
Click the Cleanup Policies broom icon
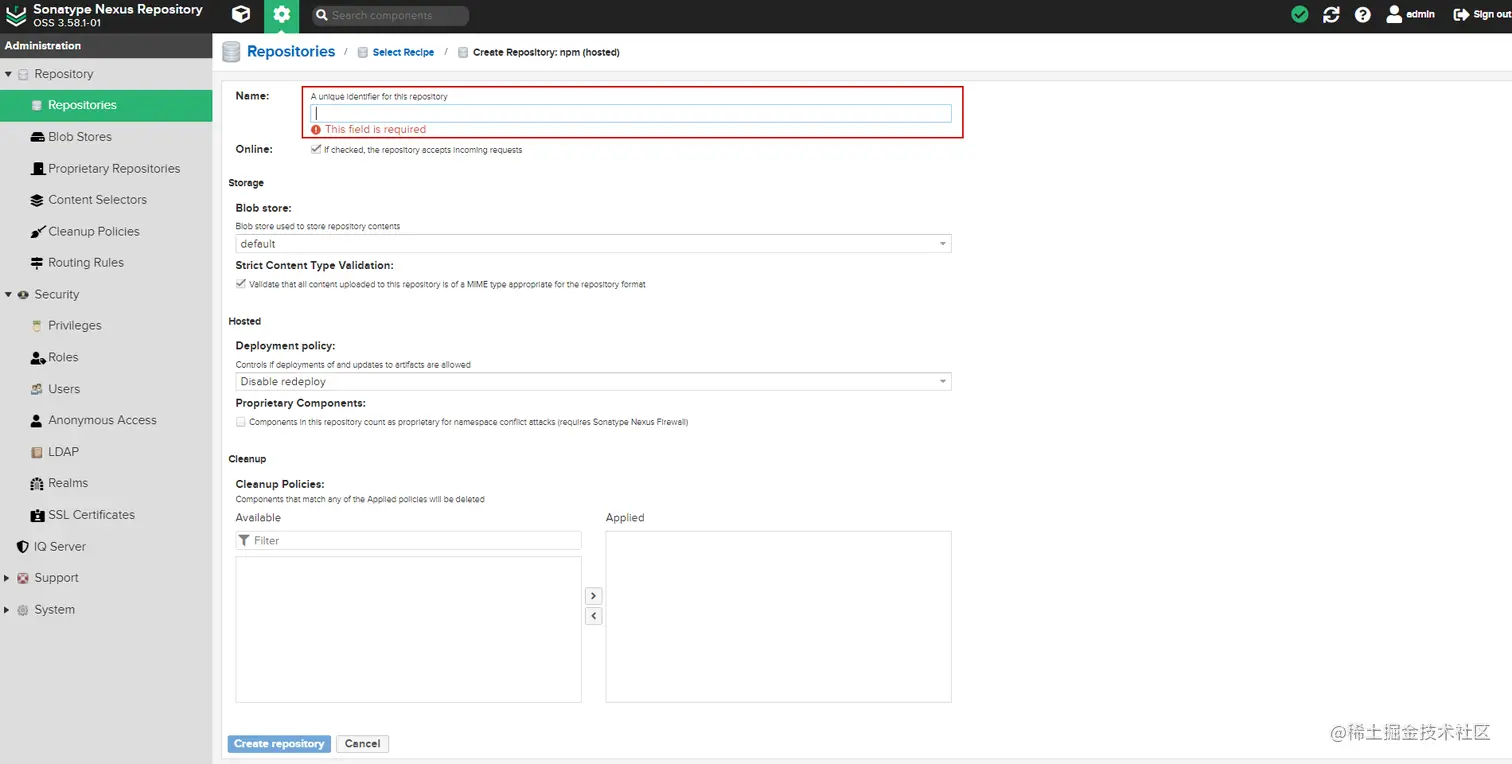(37, 232)
